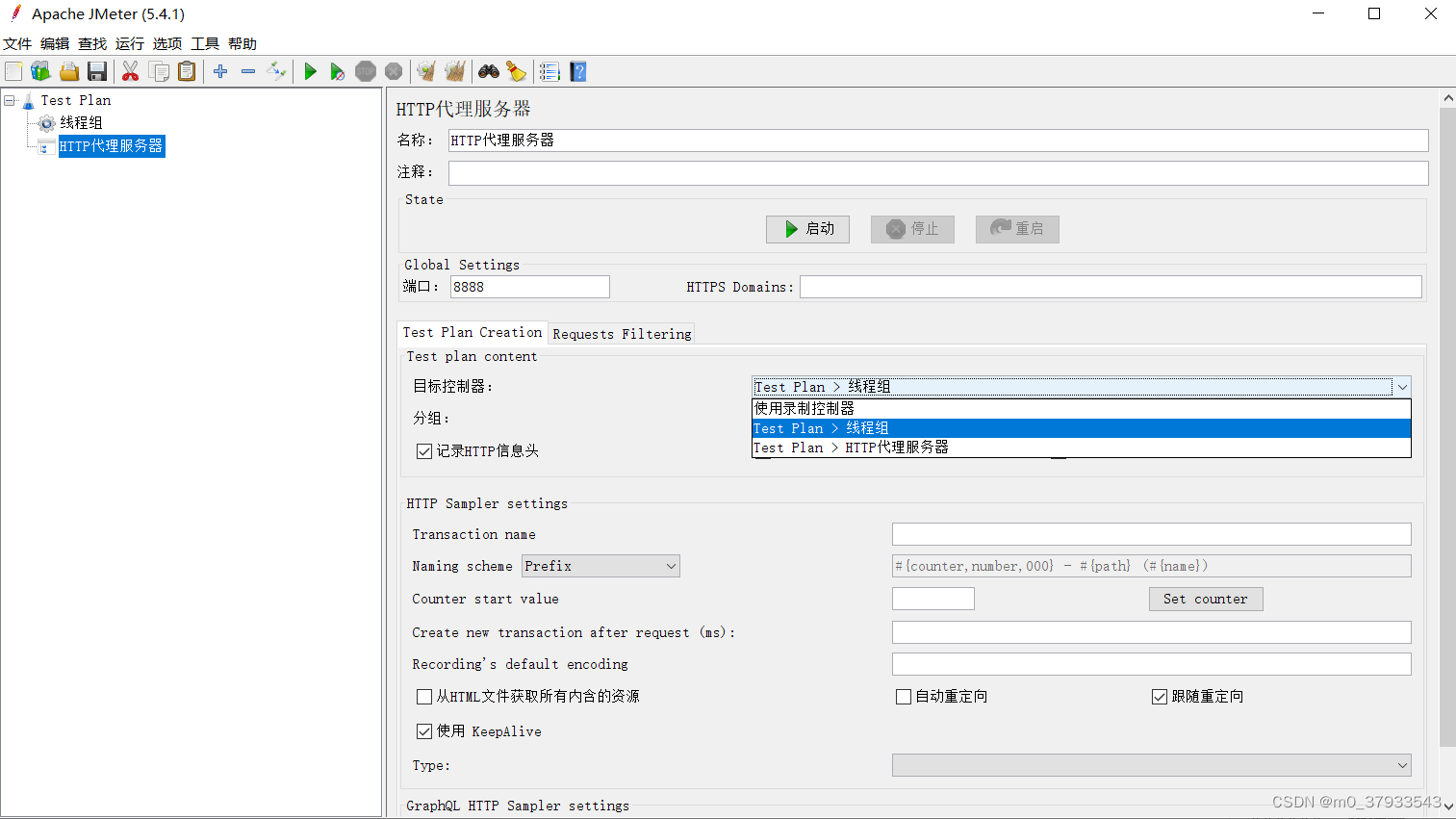Uncheck 跟随重定向 checkbox

1160,697
